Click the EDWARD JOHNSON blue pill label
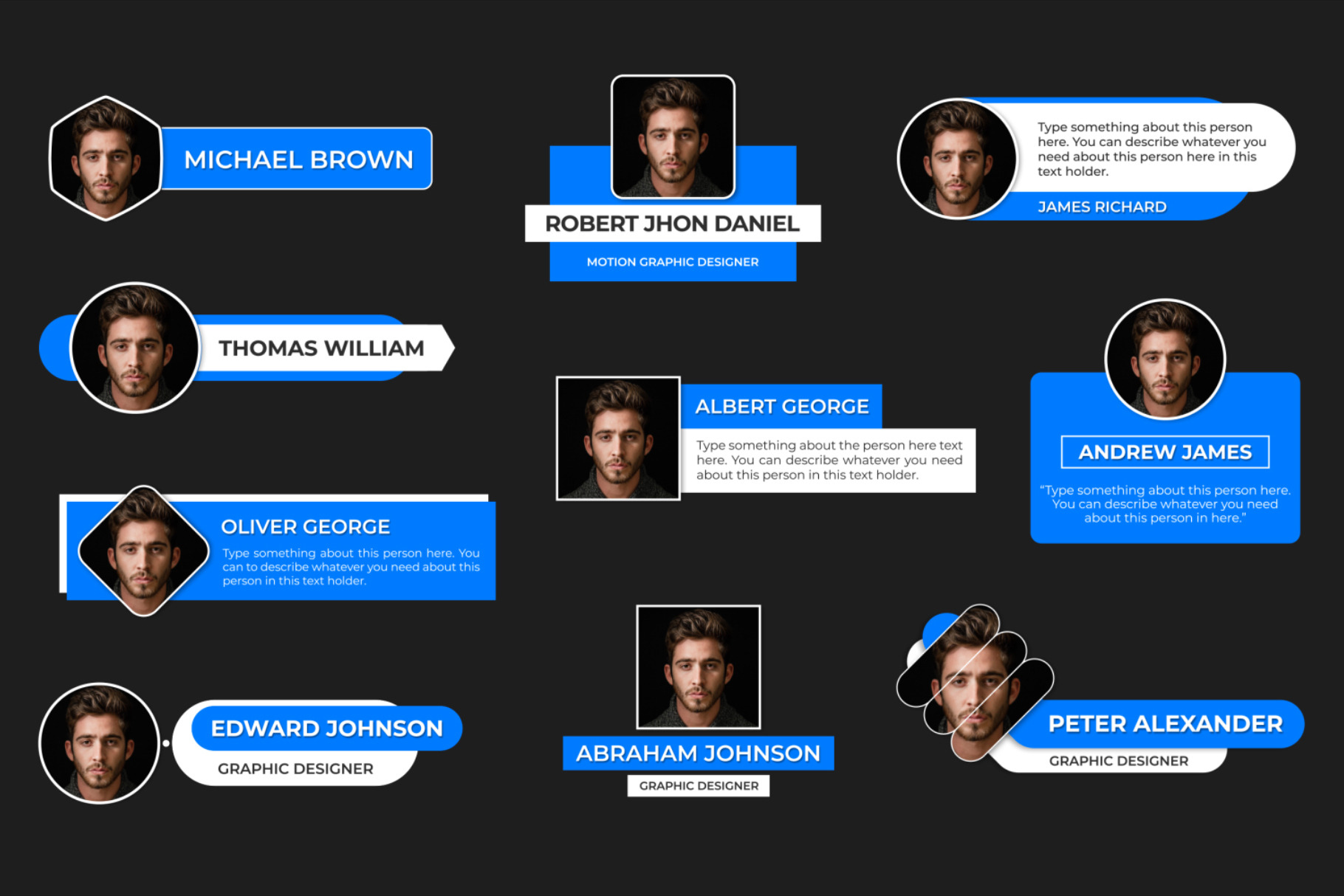 326,728
